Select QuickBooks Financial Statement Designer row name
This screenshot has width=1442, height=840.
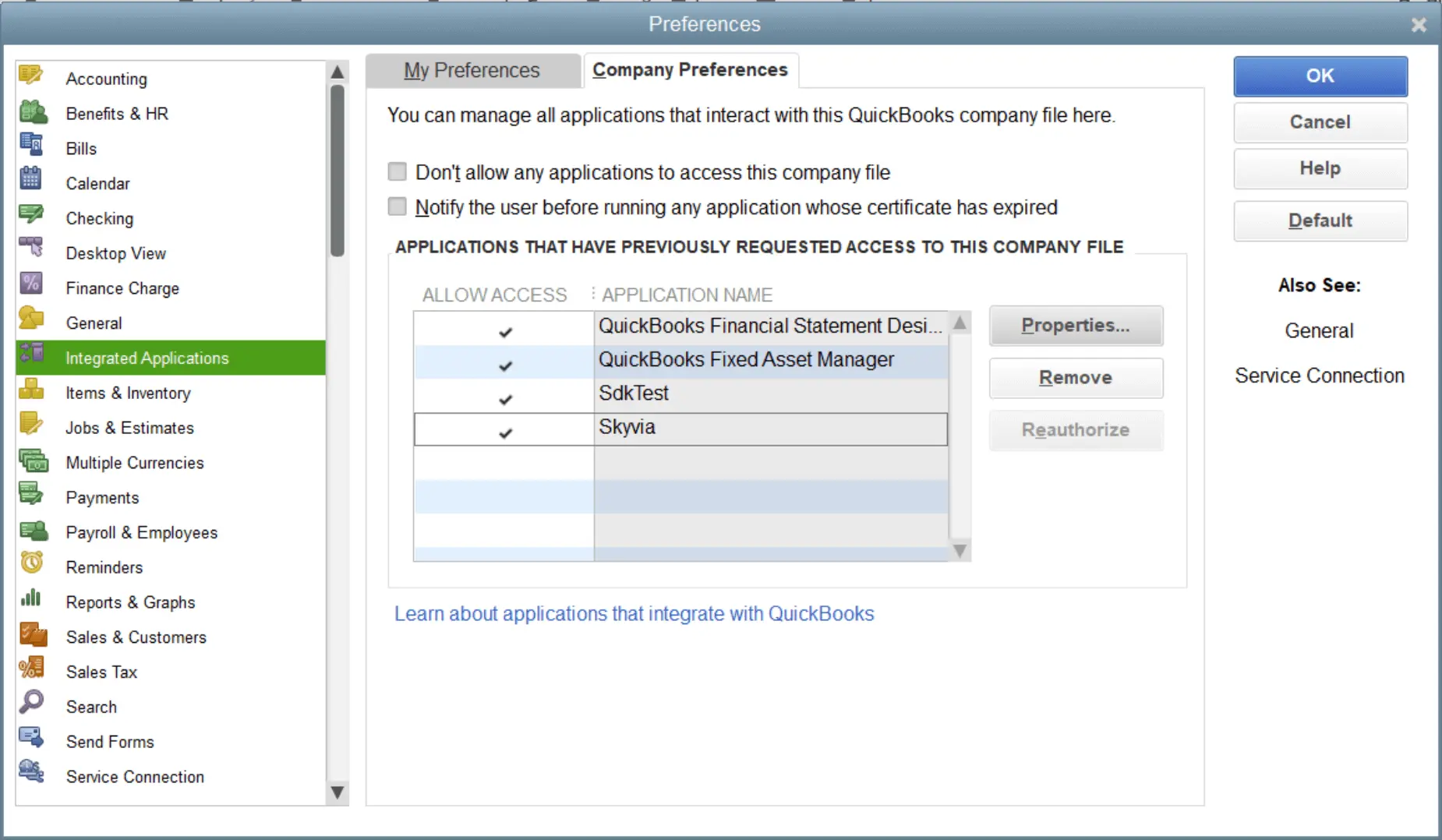click(770, 326)
